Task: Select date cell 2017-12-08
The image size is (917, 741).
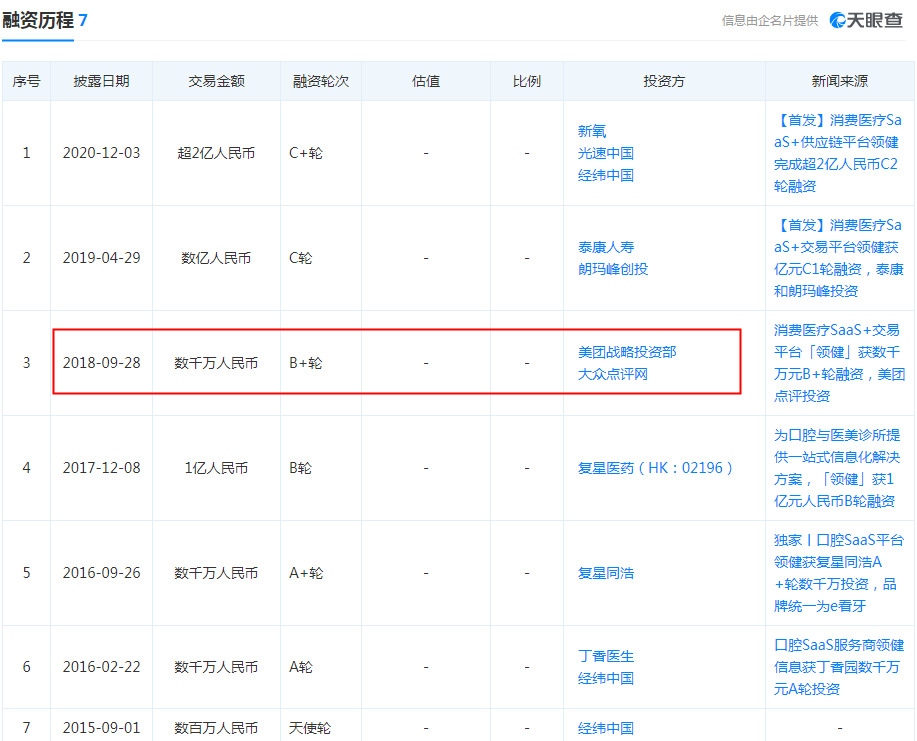Action: point(101,468)
